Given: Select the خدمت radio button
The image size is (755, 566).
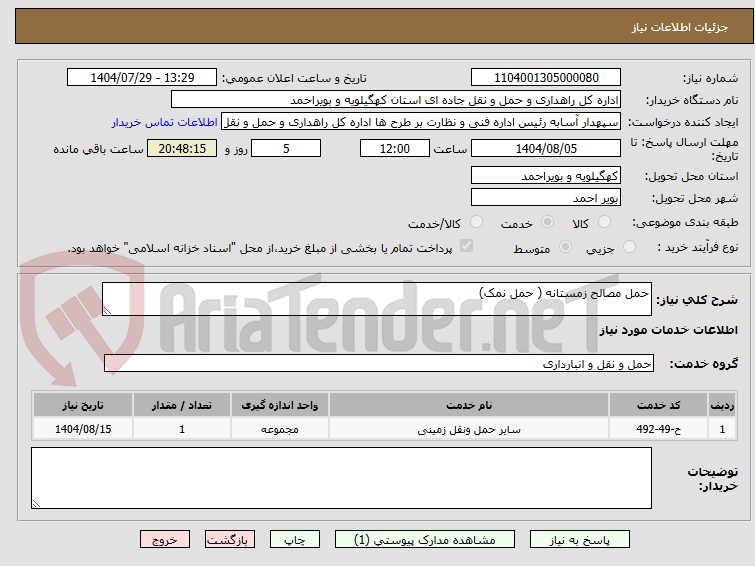Looking at the screenshot, I should [x=547, y=222].
